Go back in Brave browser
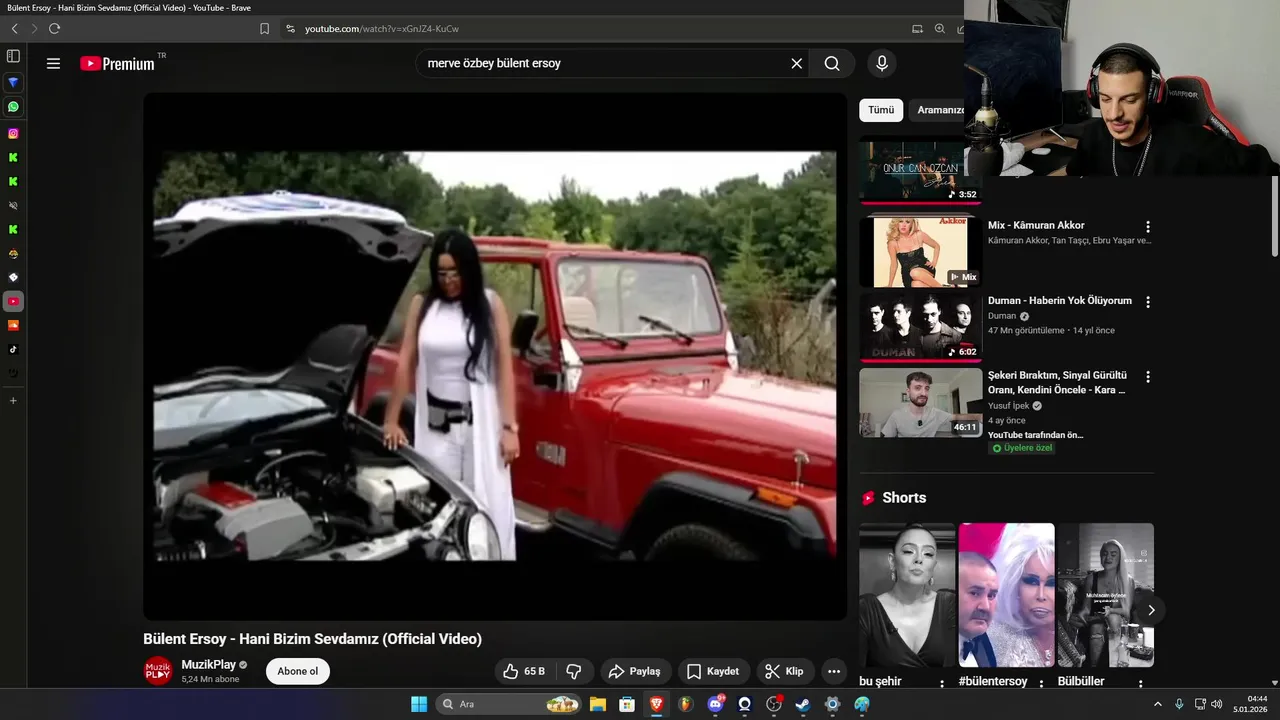The height and width of the screenshot is (720, 1280). tap(14, 29)
